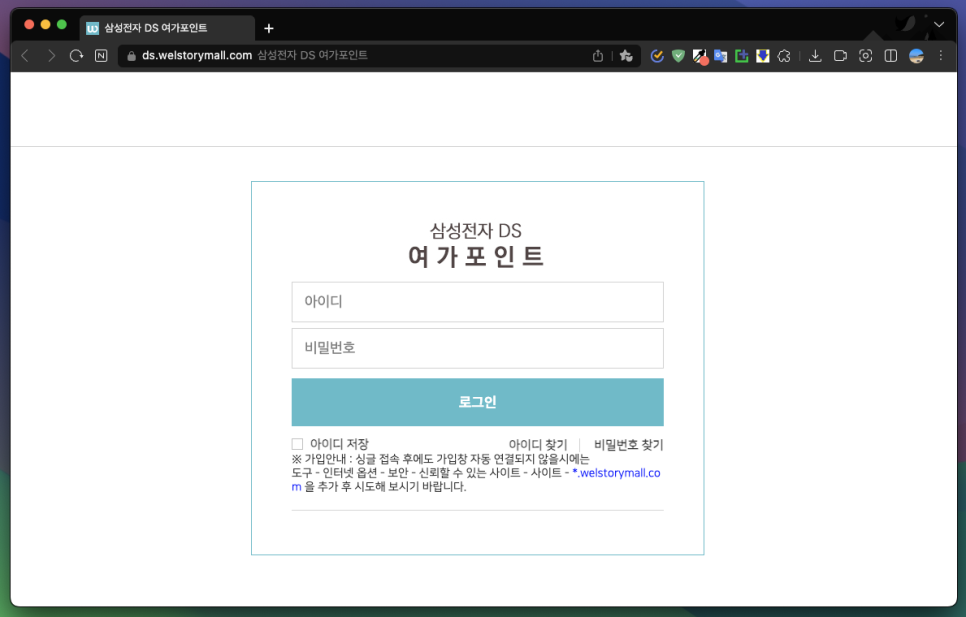The width and height of the screenshot is (966, 617).
Task: Open the 아이디 찾기 link
Action: pyautogui.click(x=538, y=445)
